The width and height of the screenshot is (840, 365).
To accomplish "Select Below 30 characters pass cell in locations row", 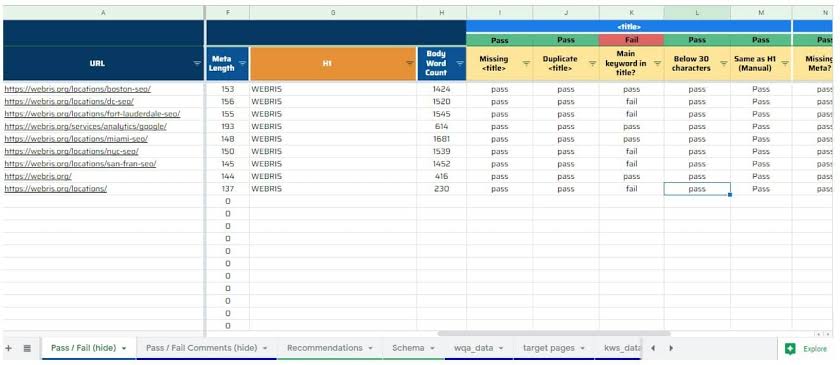I will (697, 189).
